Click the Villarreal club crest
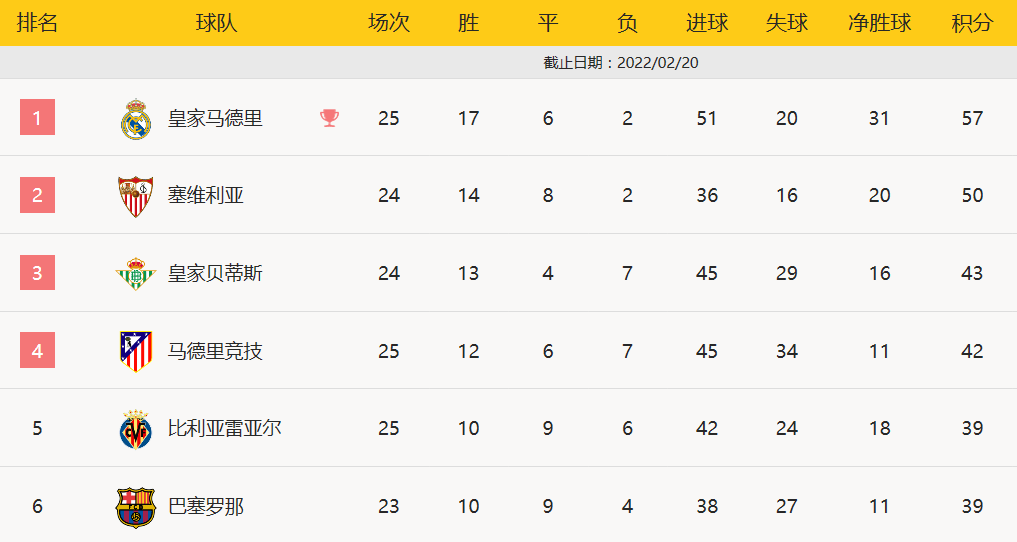The image size is (1017, 542). pyautogui.click(x=135, y=429)
